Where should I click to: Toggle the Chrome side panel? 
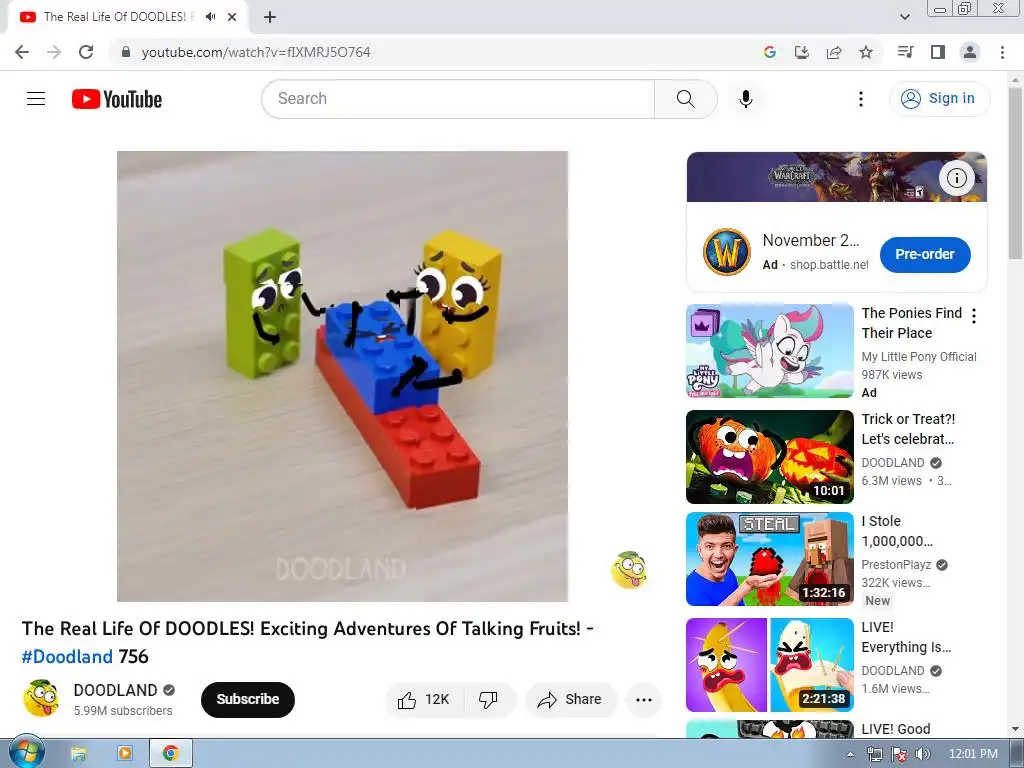click(x=938, y=52)
